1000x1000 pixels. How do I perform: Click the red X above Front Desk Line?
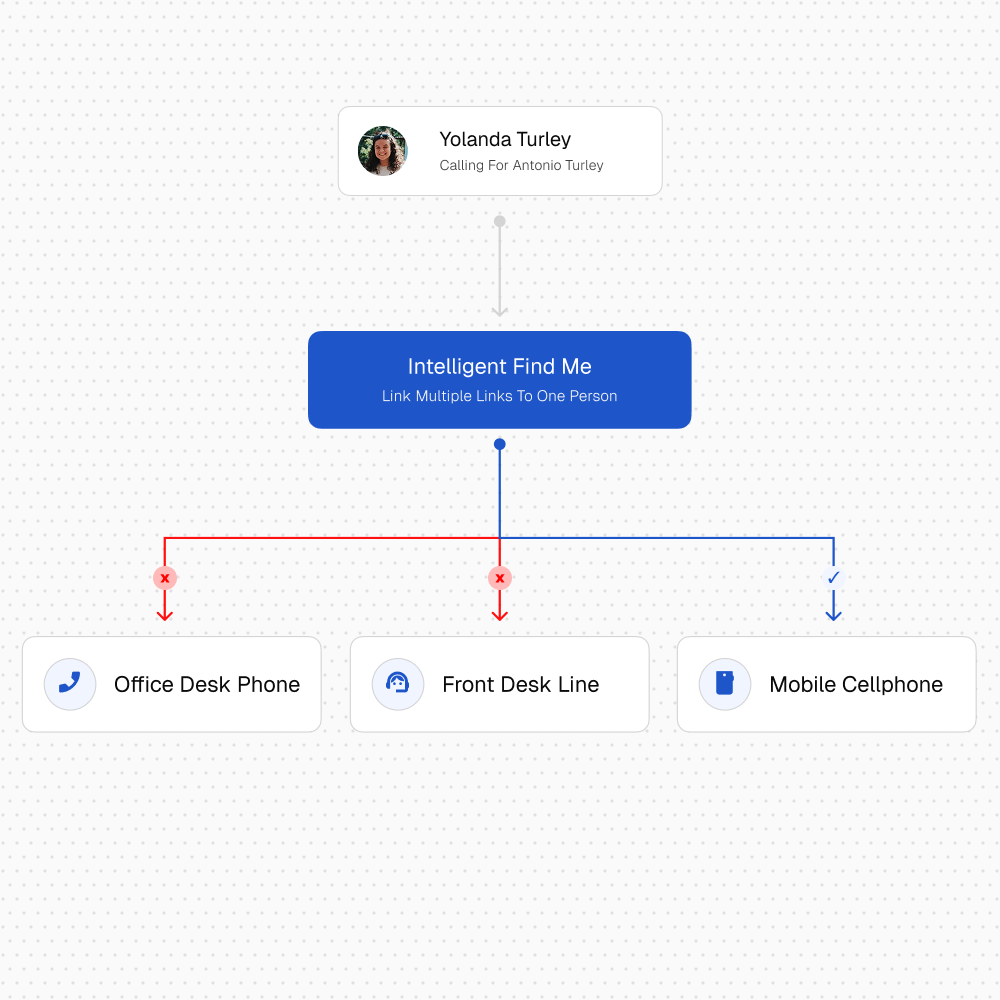pyautogui.click(x=500, y=578)
